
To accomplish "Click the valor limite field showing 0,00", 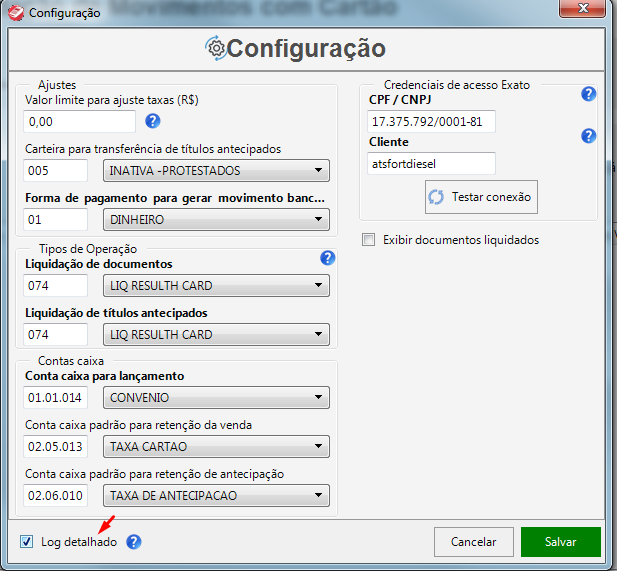I will pyautogui.click(x=79, y=121).
